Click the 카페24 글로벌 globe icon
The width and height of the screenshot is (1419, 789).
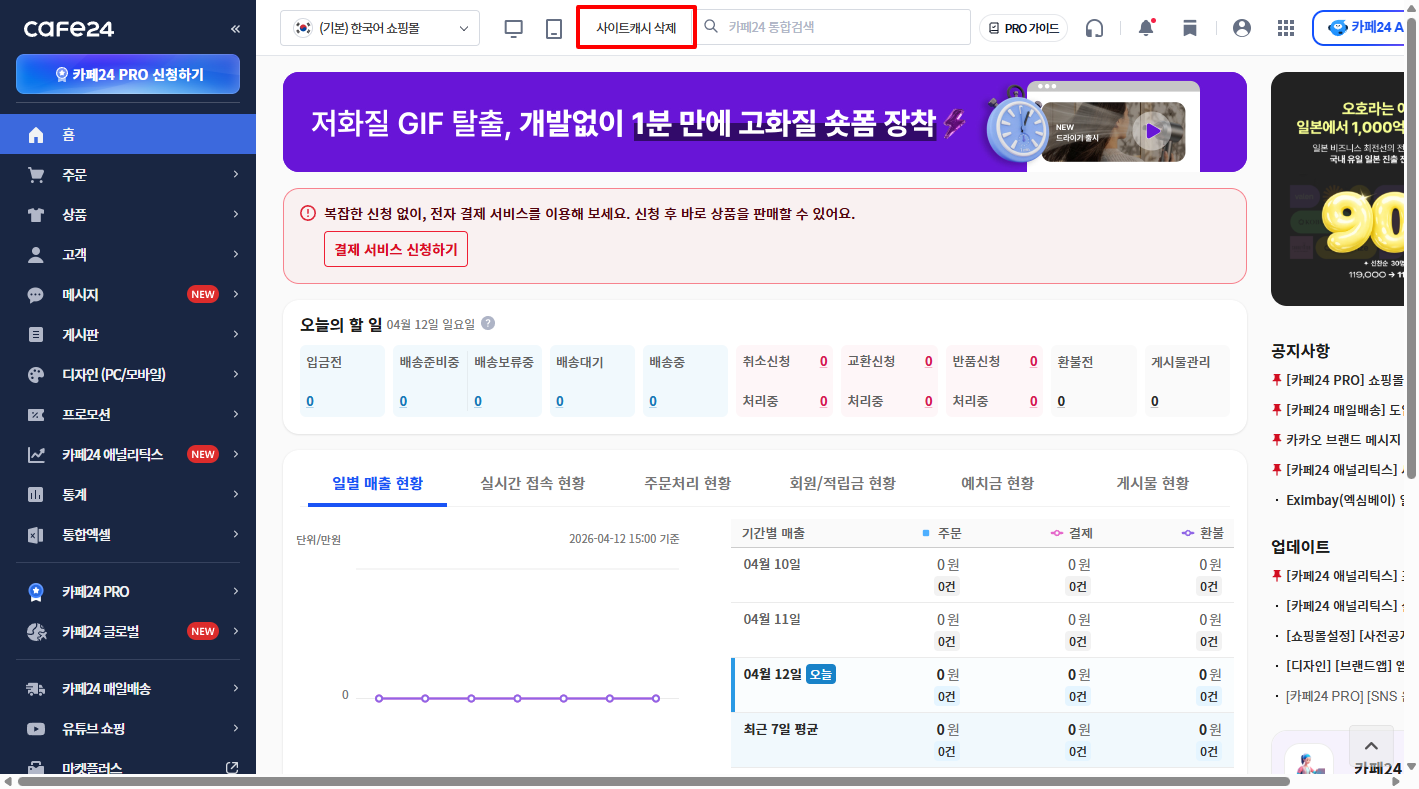pyautogui.click(x=36, y=632)
